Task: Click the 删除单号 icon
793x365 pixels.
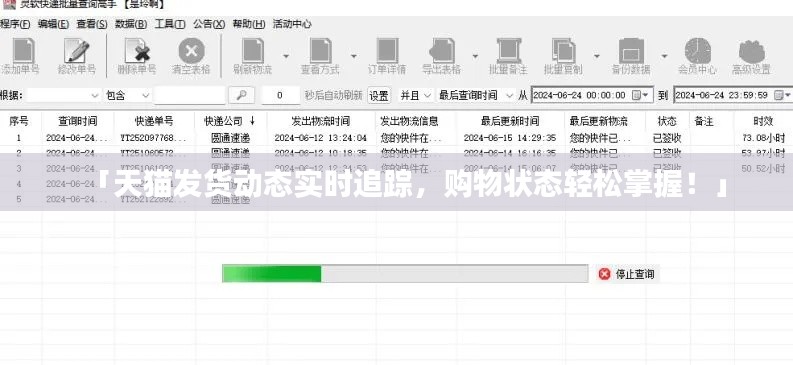Action: (137, 51)
